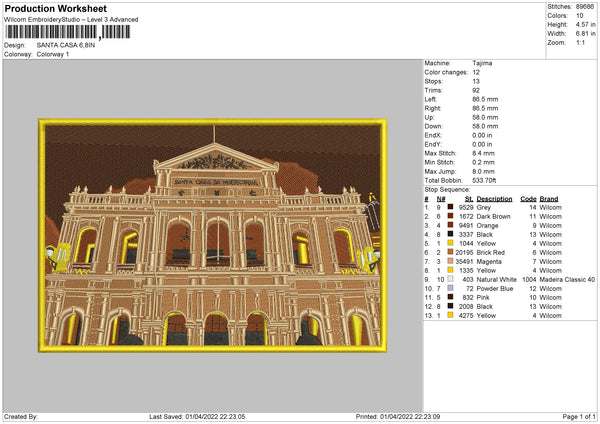The width and height of the screenshot is (600, 424).
Task: Click the EndY value '0.00 in'
Action: pos(482,144)
